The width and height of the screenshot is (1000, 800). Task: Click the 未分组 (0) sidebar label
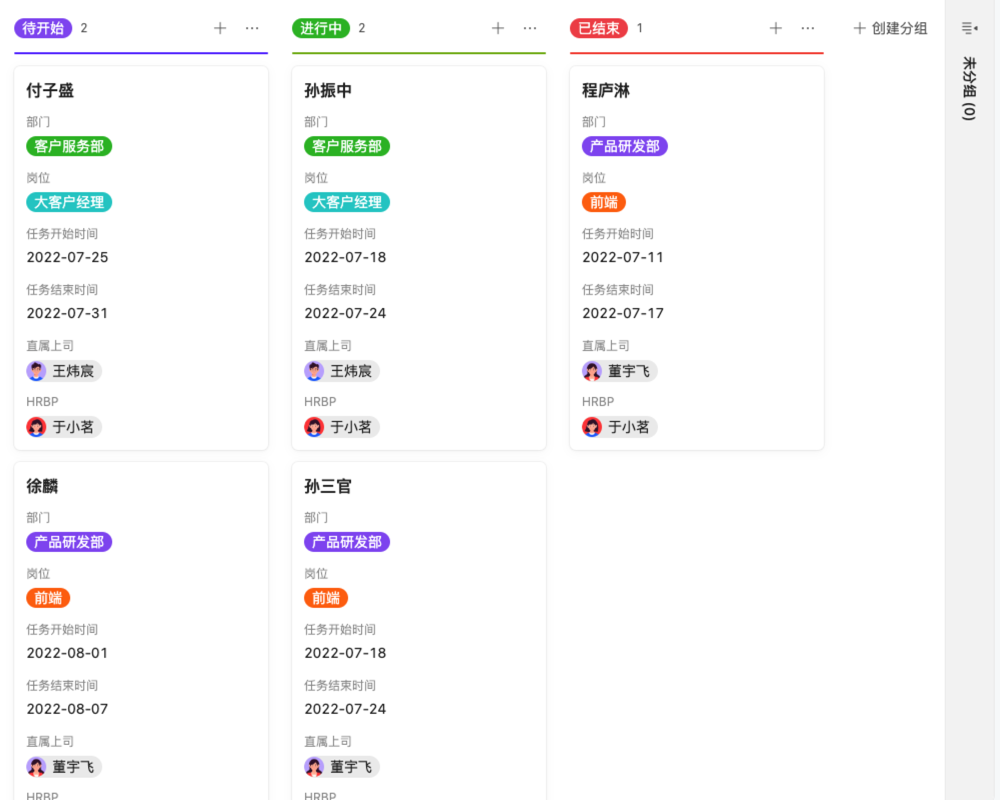pos(966,90)
